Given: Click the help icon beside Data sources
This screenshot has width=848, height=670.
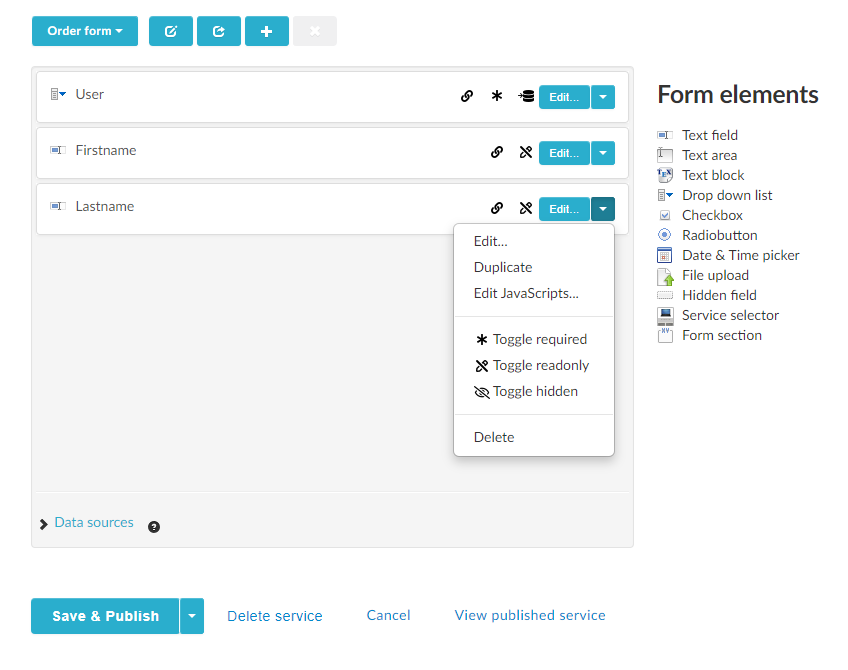Looking at the screenshot, I should coord(154,527).
